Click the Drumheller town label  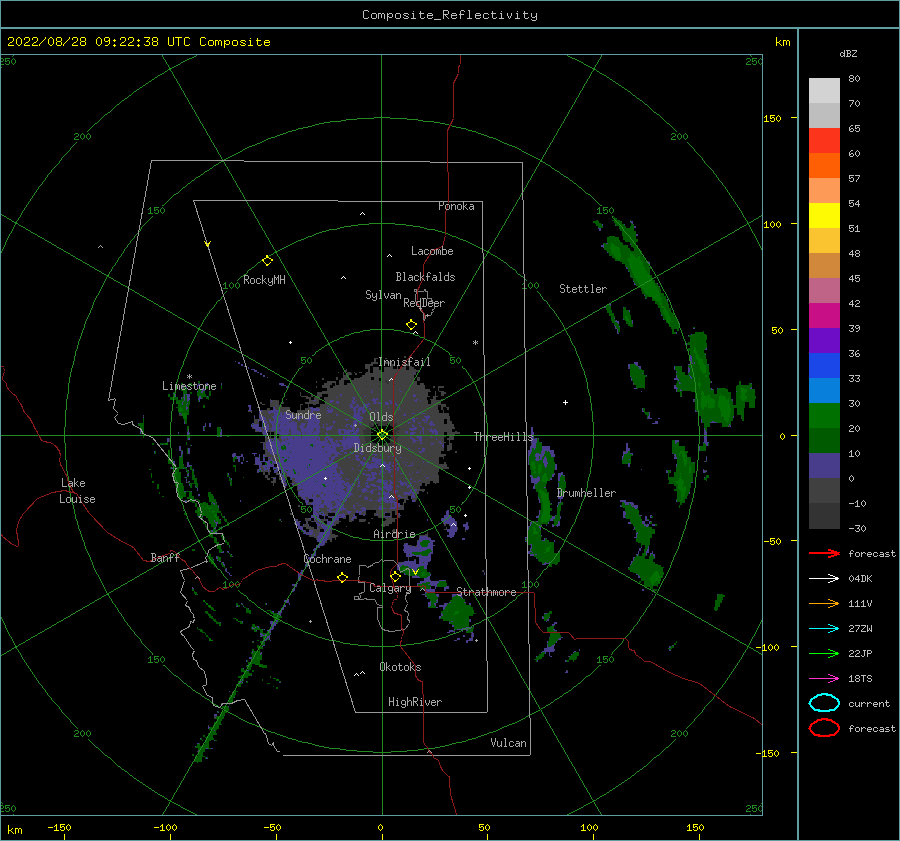click(586, 493)
